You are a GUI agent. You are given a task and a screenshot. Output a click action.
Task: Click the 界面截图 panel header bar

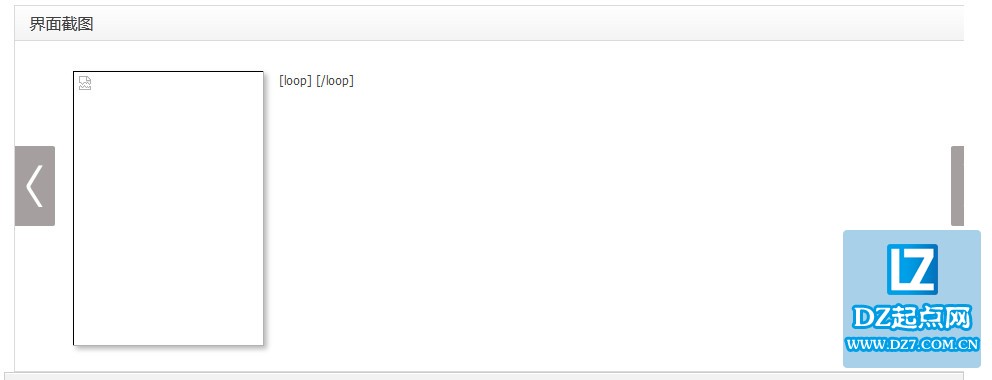(x=489, y=24)
